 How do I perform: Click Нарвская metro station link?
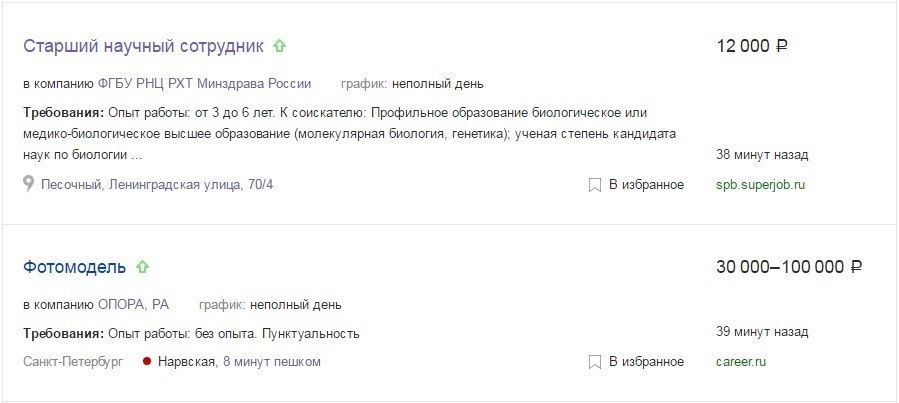pyautogui.click(x=186, y=362)
